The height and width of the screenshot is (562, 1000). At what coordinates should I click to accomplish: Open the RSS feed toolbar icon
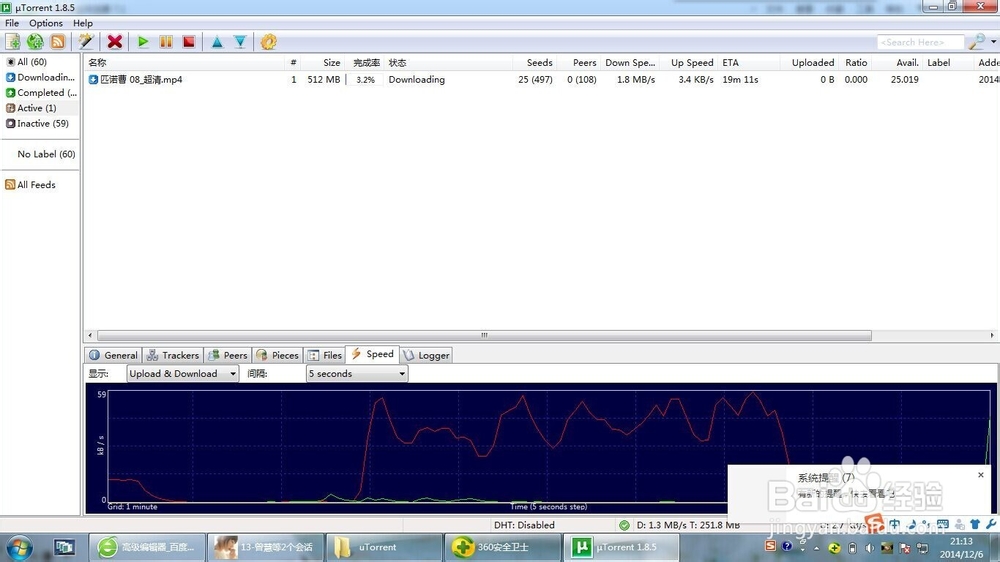point(57,42)
